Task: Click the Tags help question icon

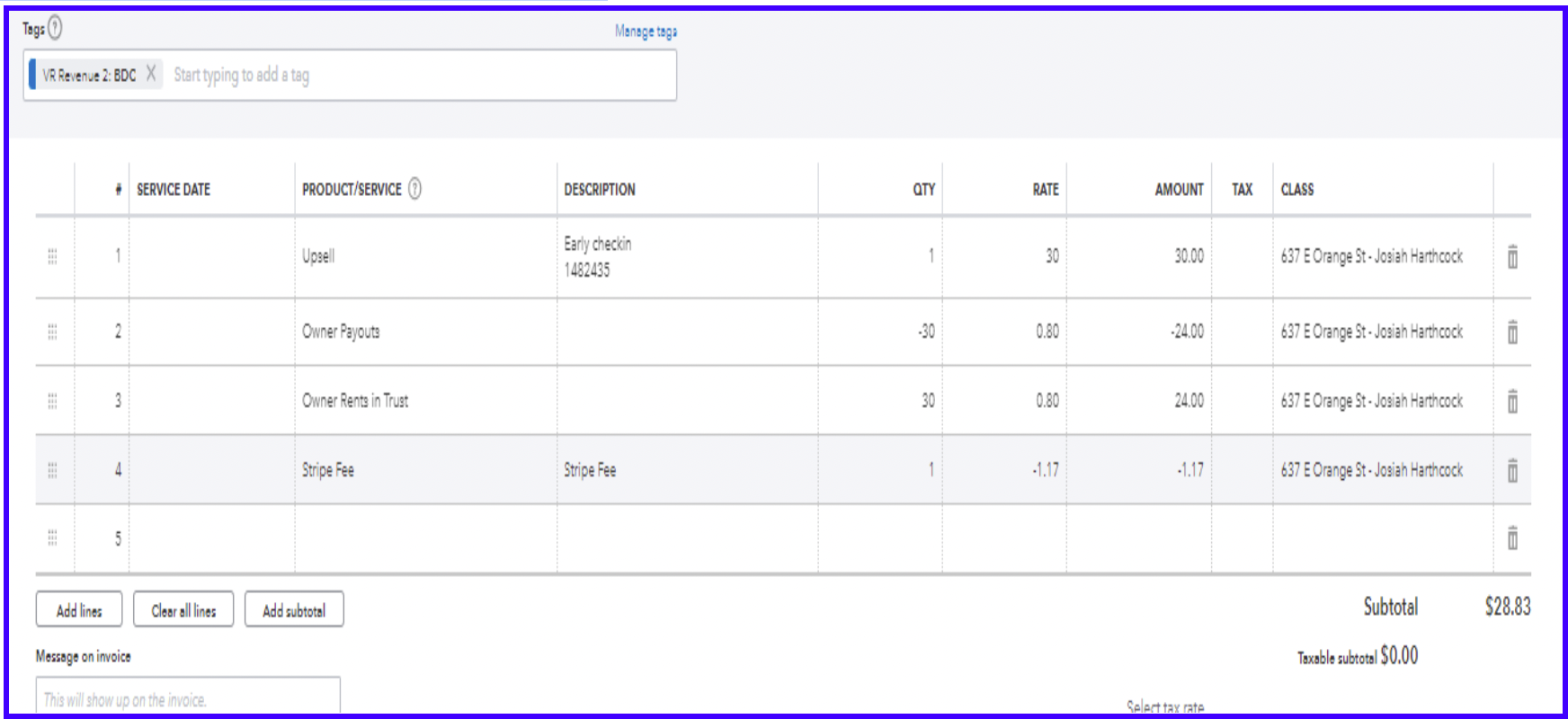Action: pos(56,29)
